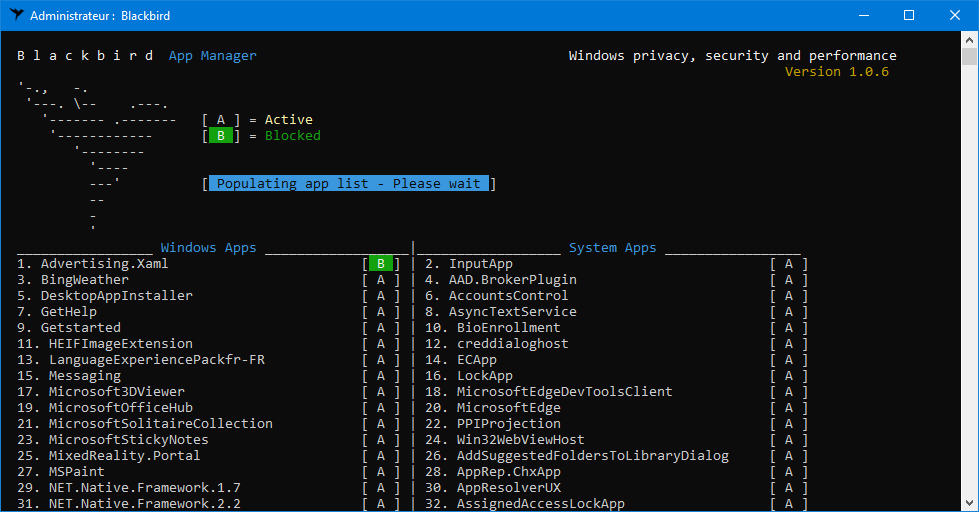Select the '29. NET.Native.Framework.1.7' entry
The height and width of the screenshot is (512, 979).
129,488
